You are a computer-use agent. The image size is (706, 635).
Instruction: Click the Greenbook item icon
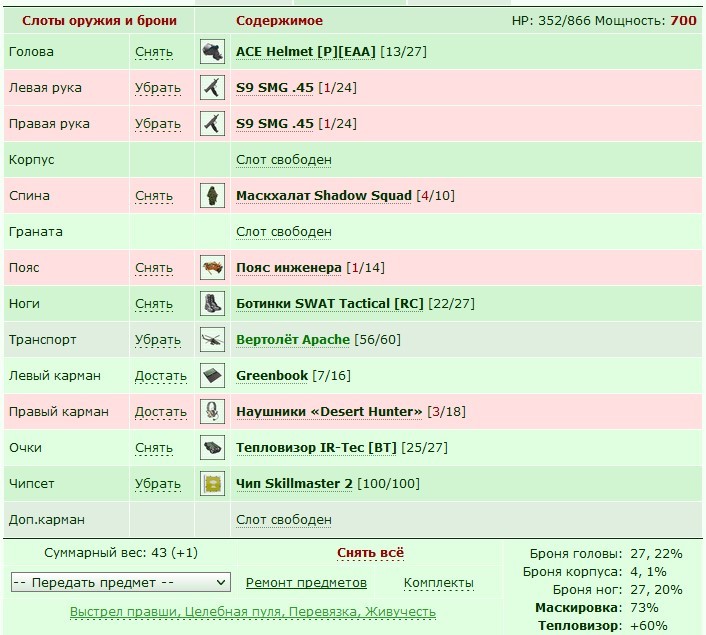(212, 376)
